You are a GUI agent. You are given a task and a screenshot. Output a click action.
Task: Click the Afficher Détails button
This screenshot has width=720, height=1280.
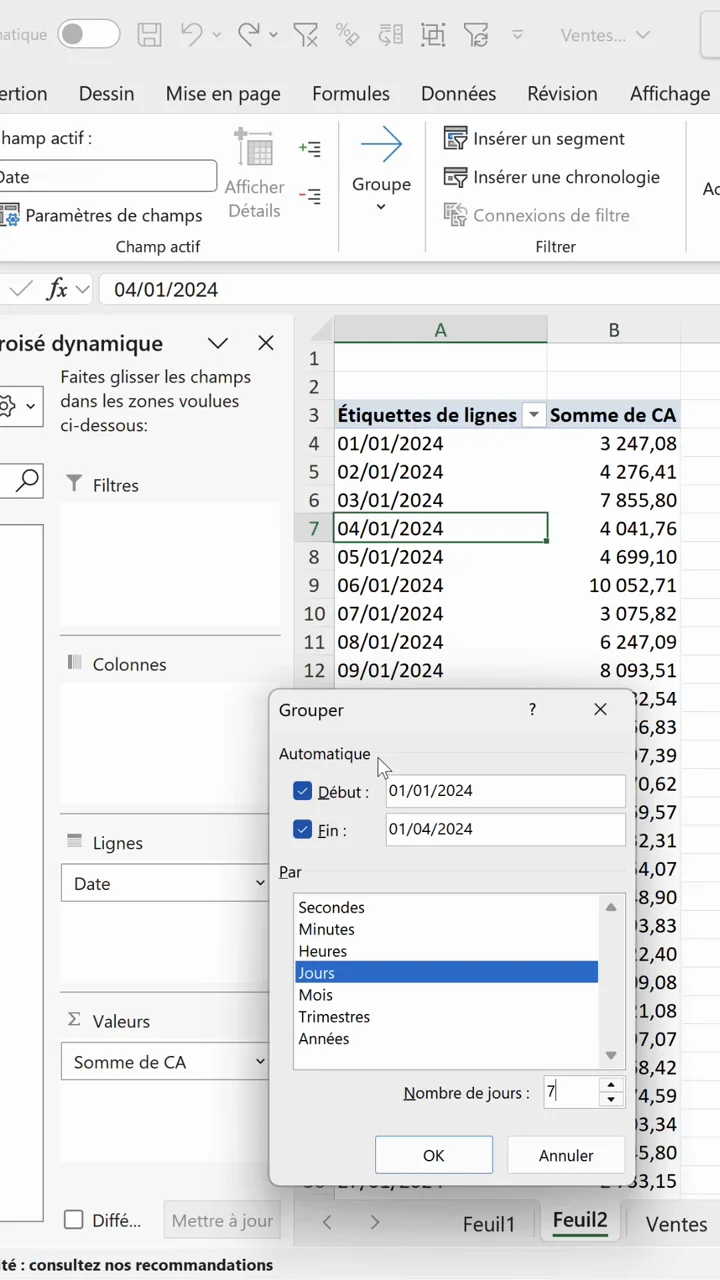(x=254, y=174)
